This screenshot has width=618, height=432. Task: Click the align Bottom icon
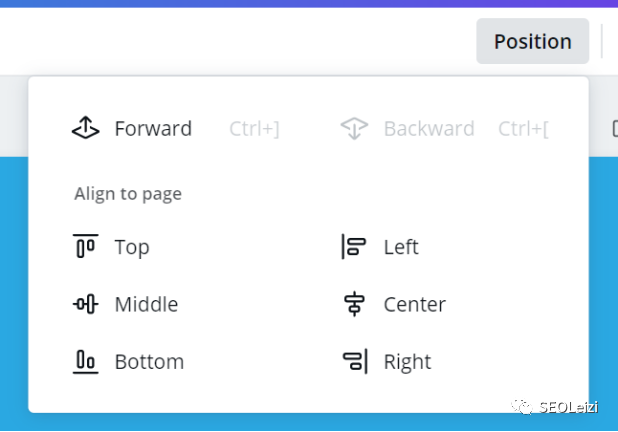click(86, 361)
